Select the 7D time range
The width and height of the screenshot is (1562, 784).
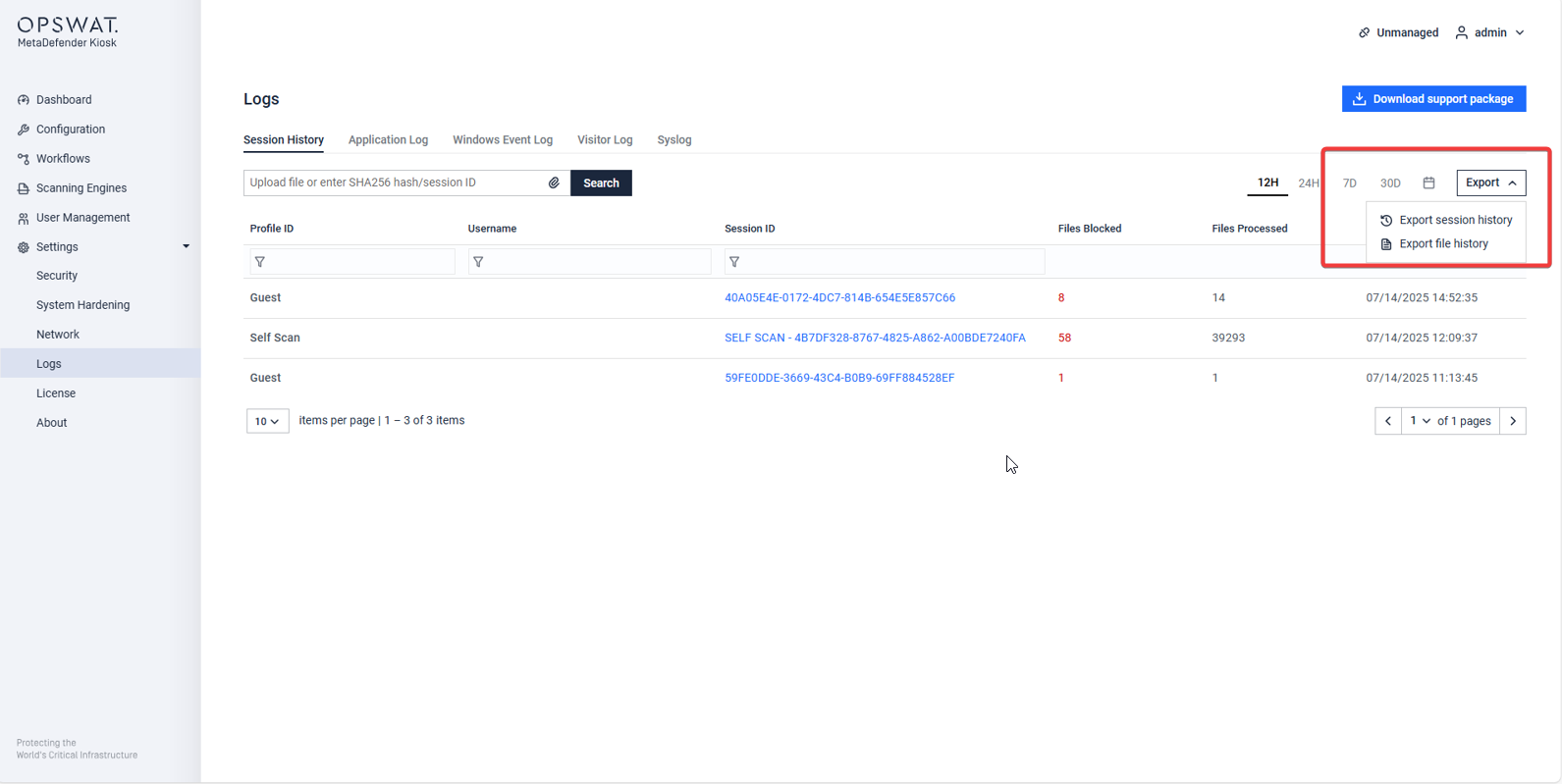click(x=1350, y=183)
